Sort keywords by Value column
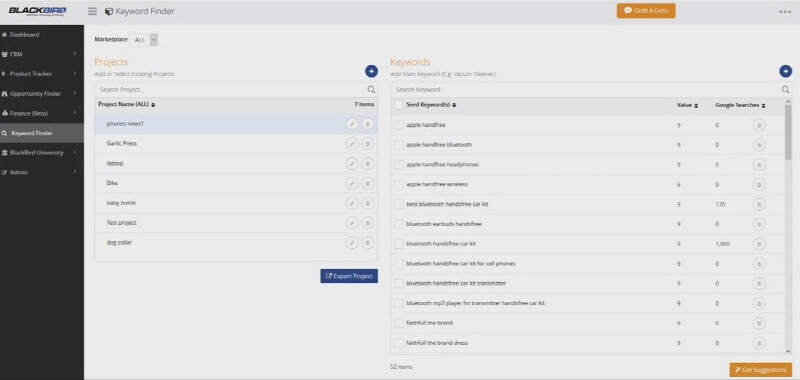 [687, 105]
